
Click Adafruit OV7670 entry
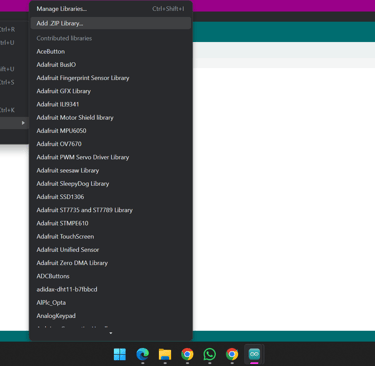coord(111,144)
